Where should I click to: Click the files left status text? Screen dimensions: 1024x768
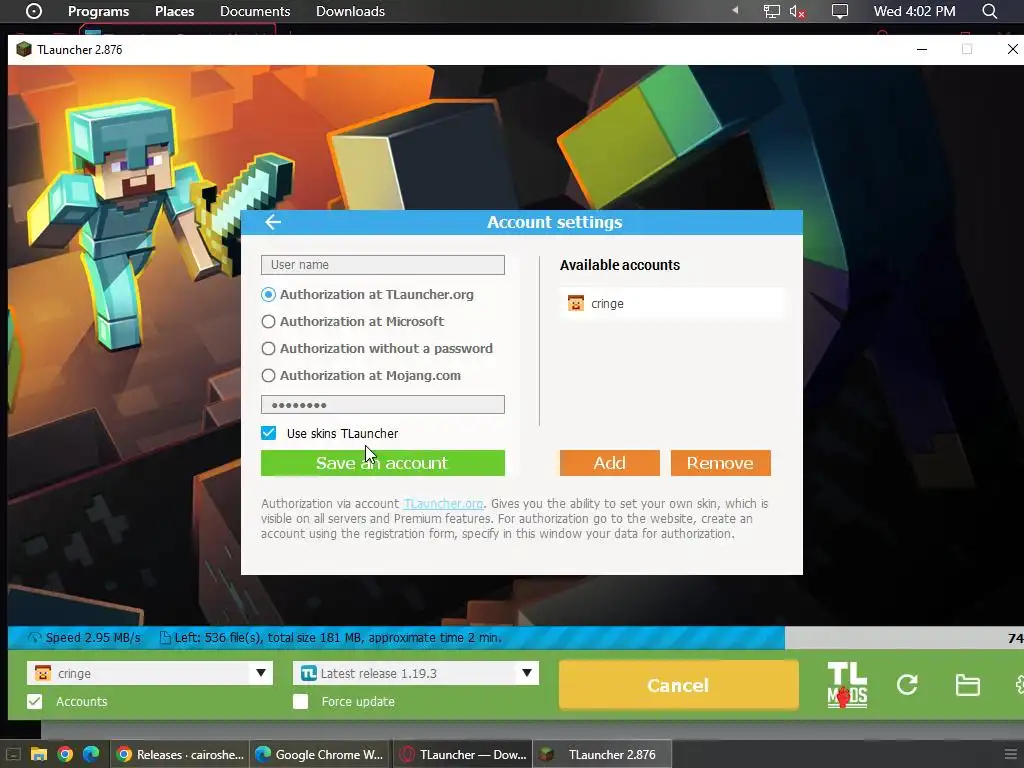(331, 637)
